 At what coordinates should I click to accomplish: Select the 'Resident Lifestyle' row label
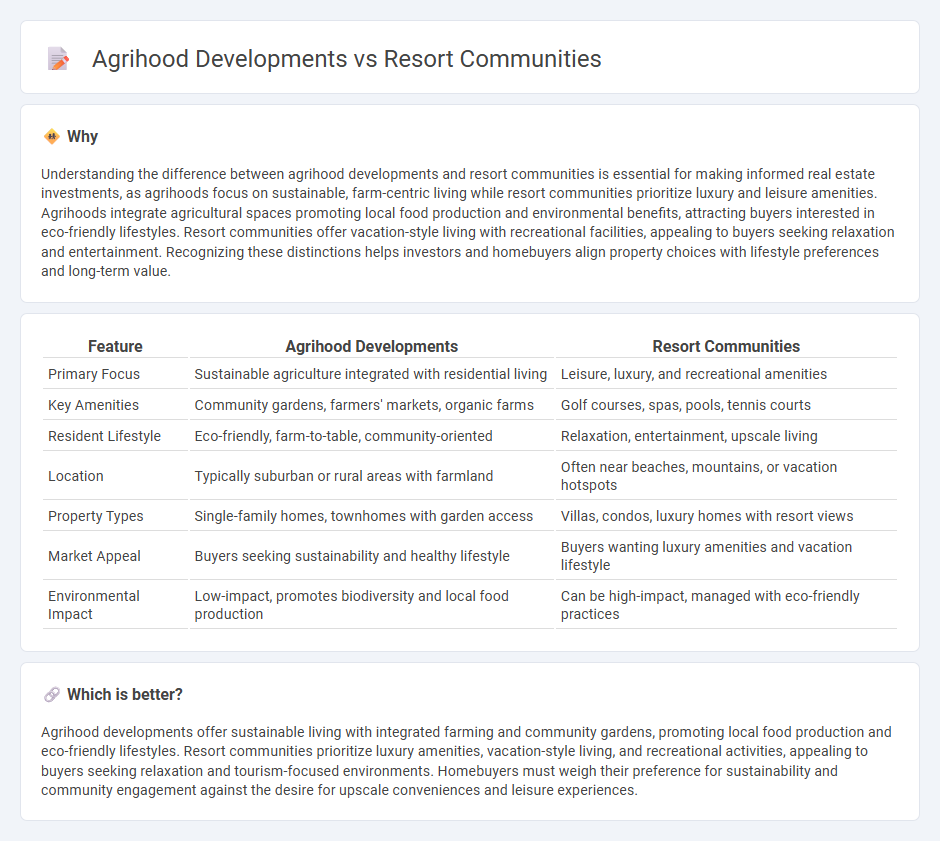[104, 436]
